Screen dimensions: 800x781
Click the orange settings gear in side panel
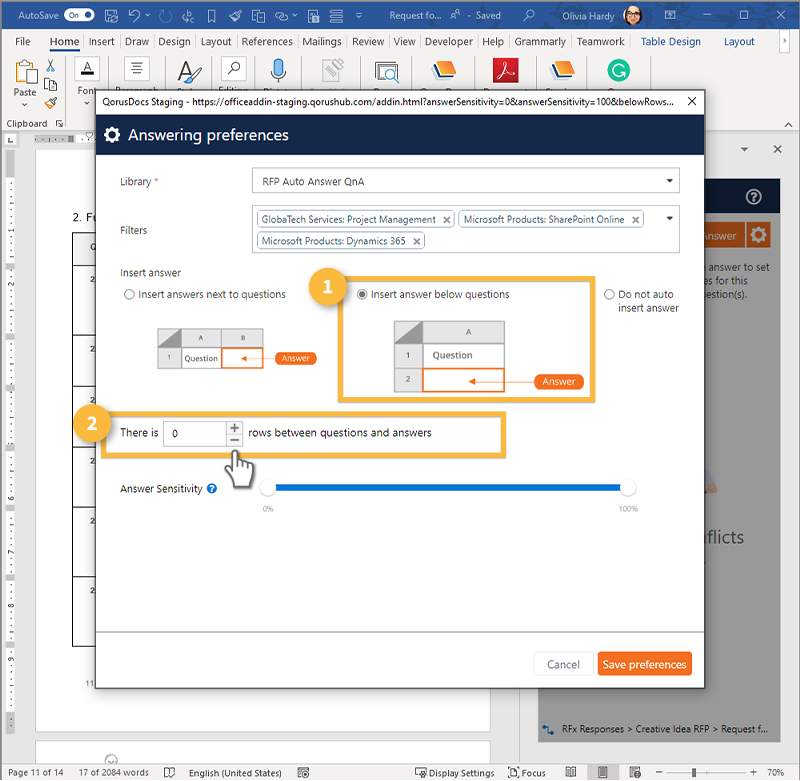tap(758, 235)
